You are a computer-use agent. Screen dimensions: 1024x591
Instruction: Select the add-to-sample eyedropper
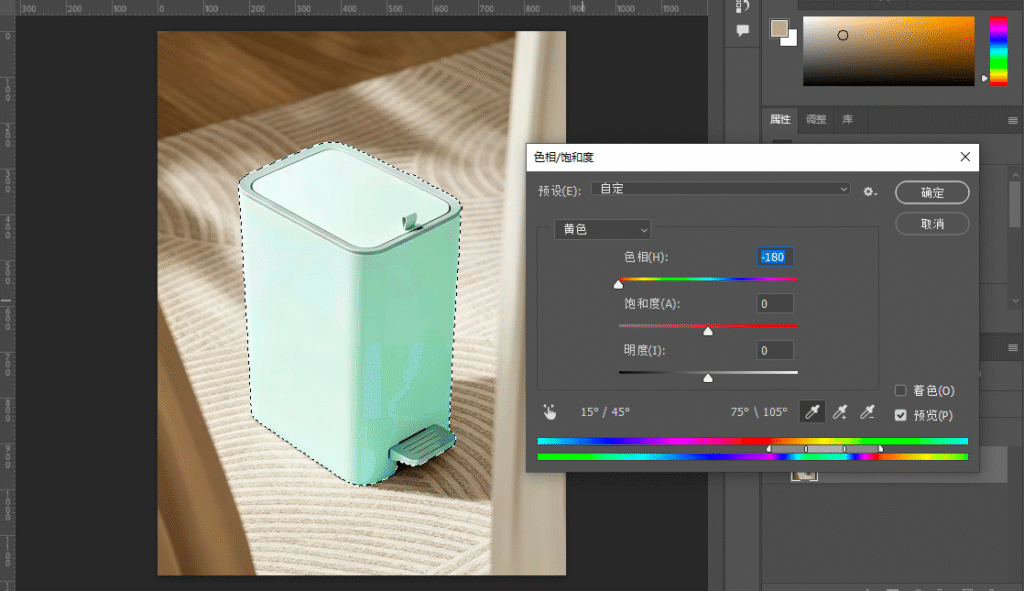click(840, 412)
